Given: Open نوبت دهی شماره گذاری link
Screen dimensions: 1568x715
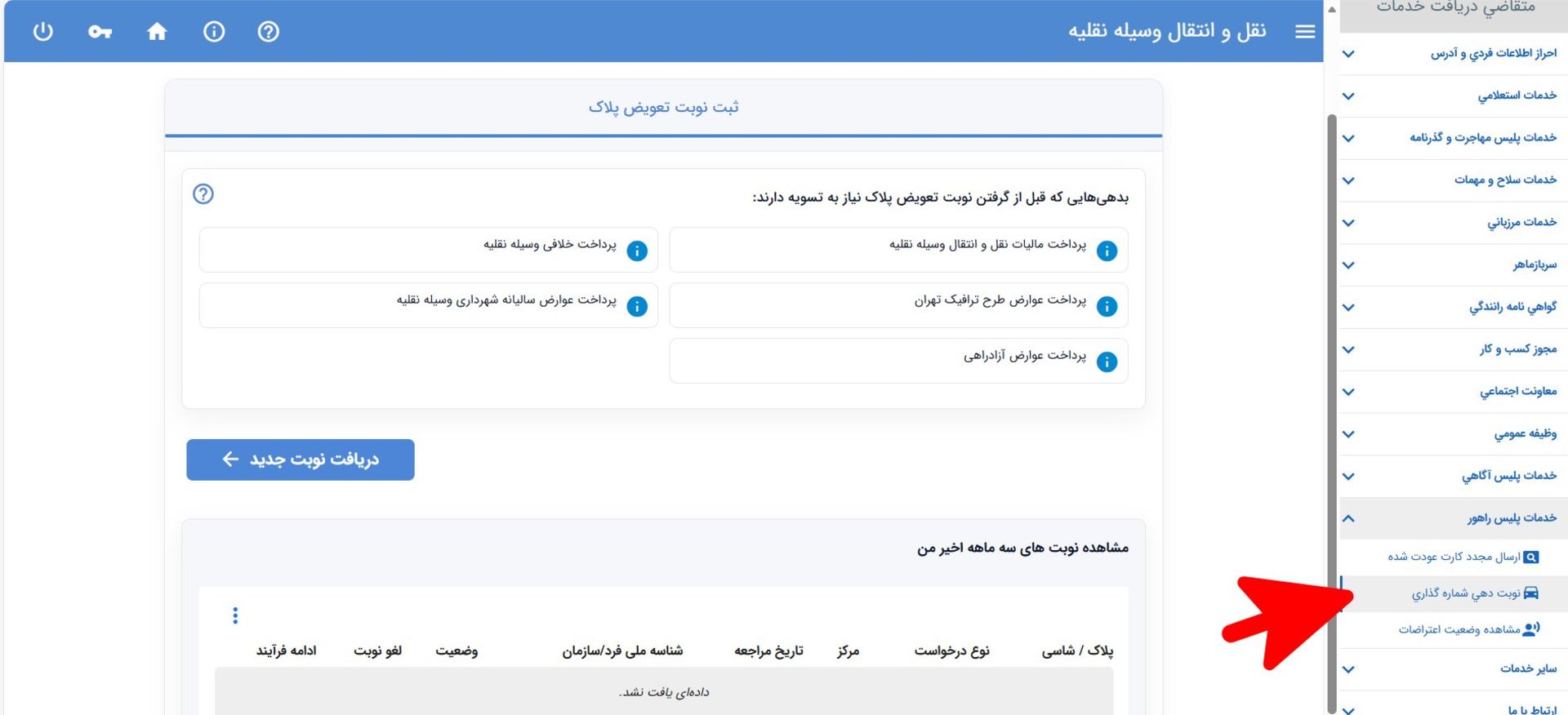Looking at the screenshot, I should [x=1466, y=593].
